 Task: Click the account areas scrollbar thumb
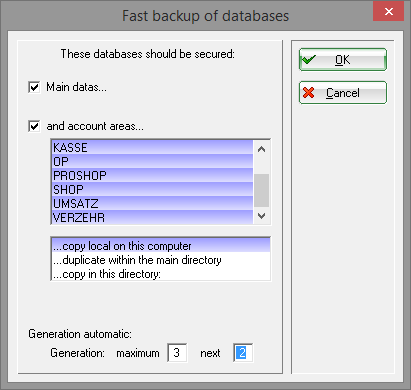(262, 190)
